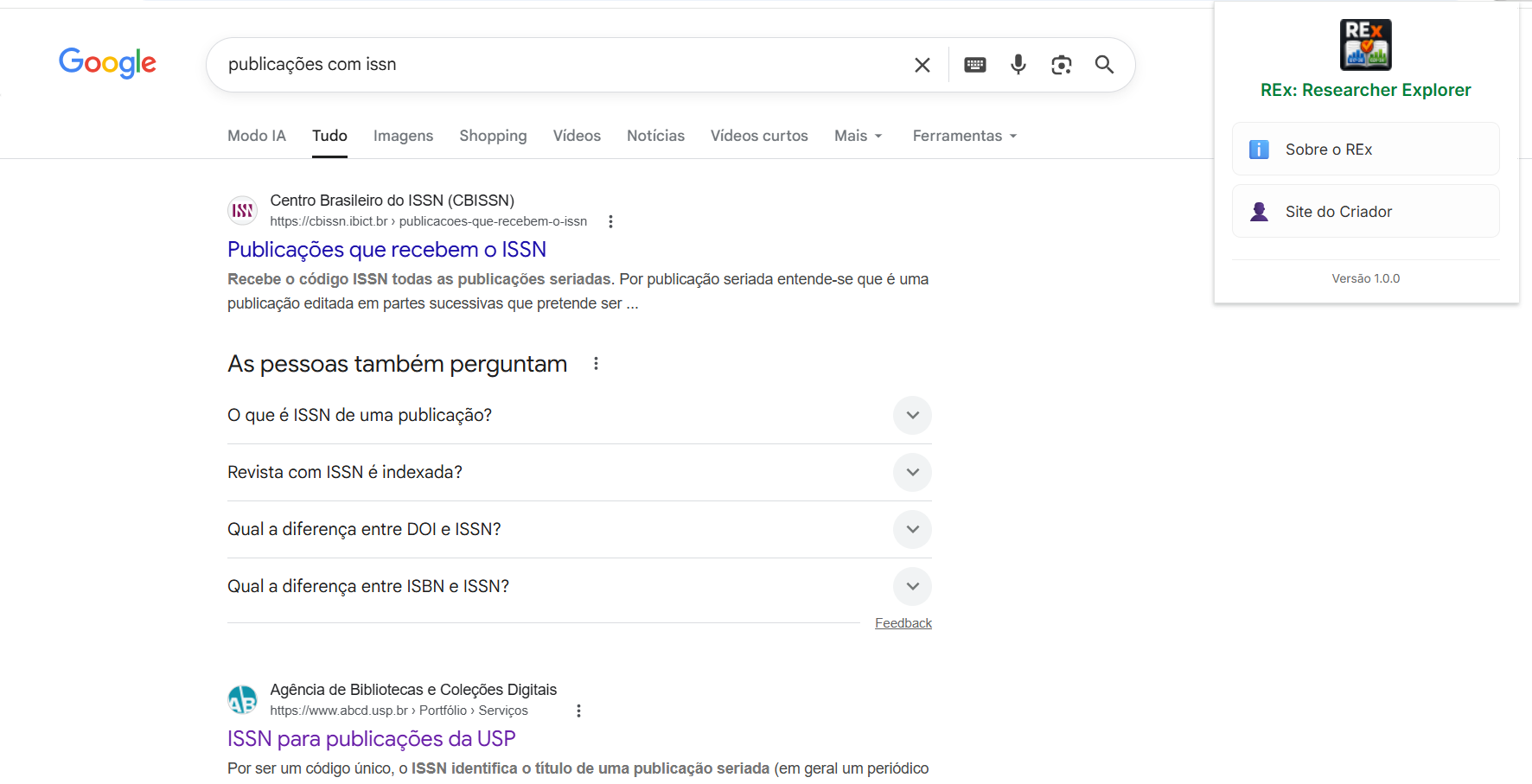The width and height of the screenshot is (1532, 784).
Task: Open Sobre o REx in the extension popup
Action: pos(1366,150)
